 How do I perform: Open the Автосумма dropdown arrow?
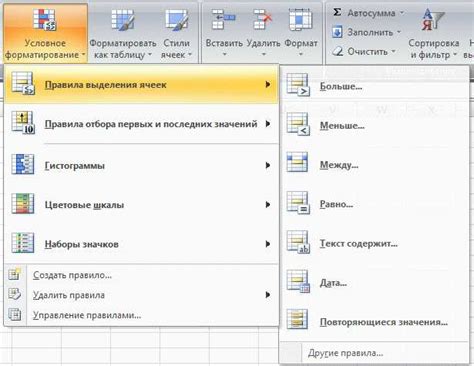402,13
